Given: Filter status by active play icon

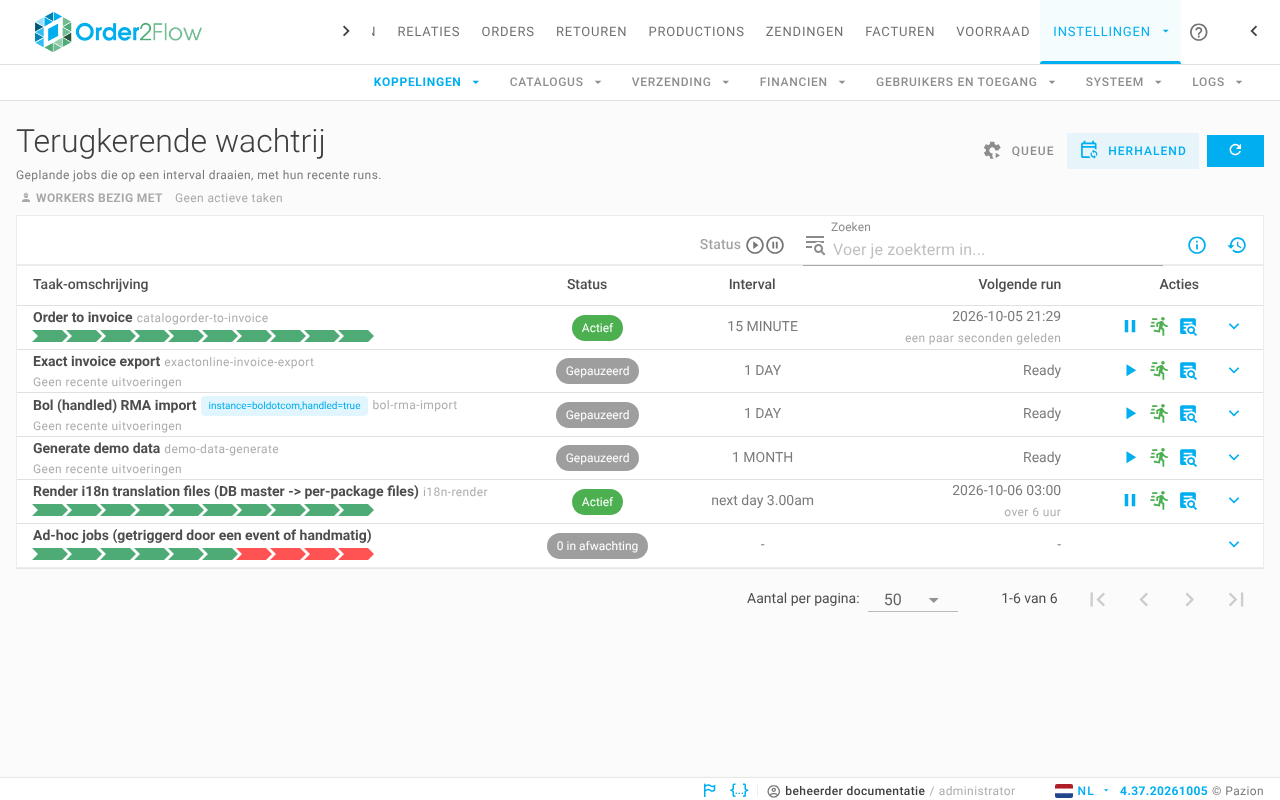Looking at the screenshot, I should pyautogui.click(x=755, y=245).
